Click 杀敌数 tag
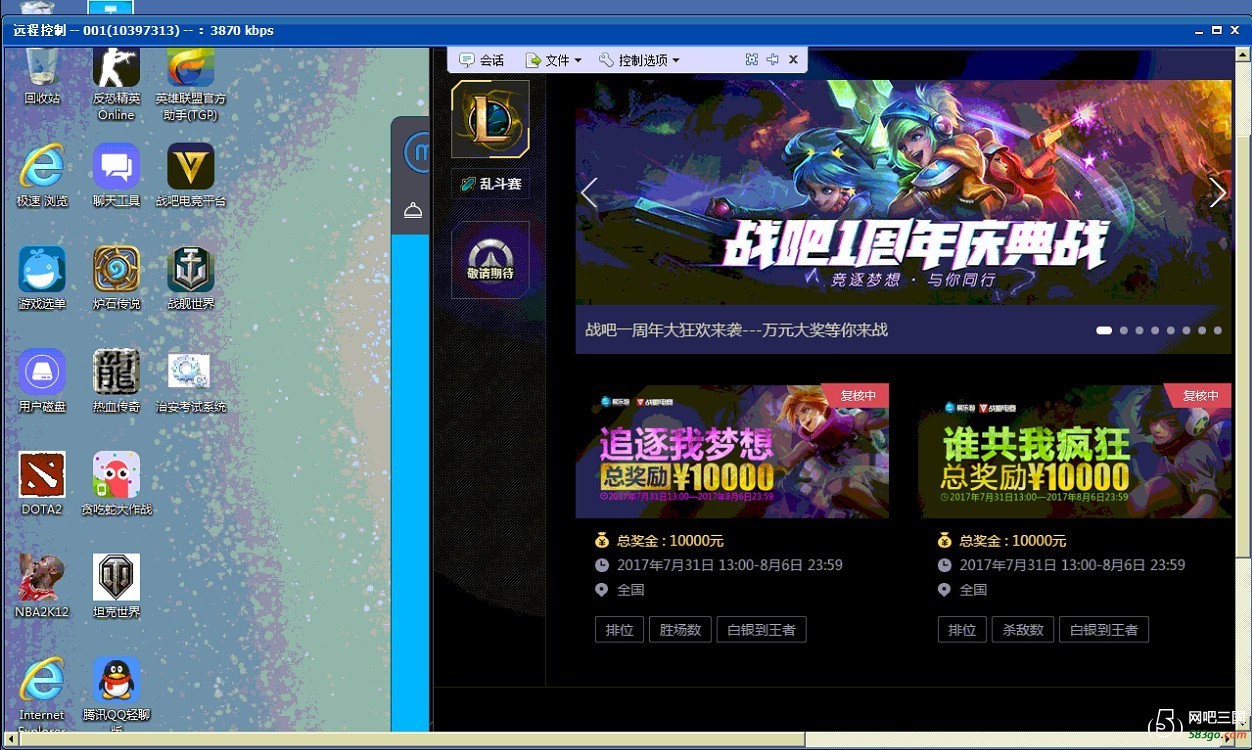The image size is (1252, 750). 1023,630
